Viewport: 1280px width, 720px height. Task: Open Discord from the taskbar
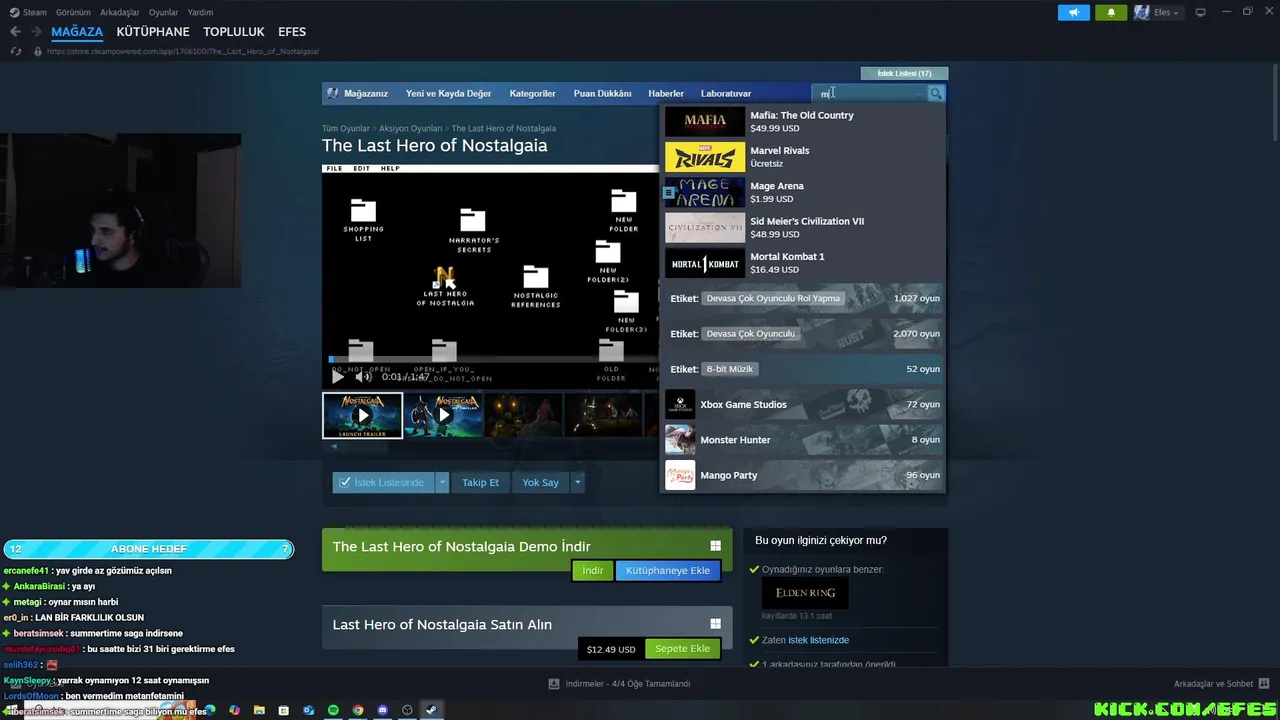382,710
